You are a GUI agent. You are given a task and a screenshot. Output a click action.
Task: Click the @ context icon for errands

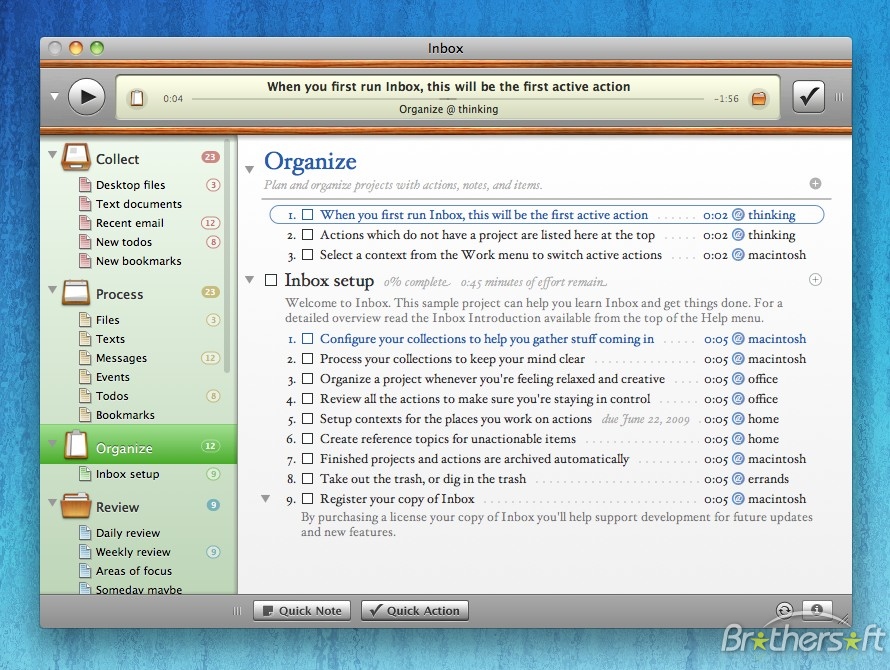738,479
